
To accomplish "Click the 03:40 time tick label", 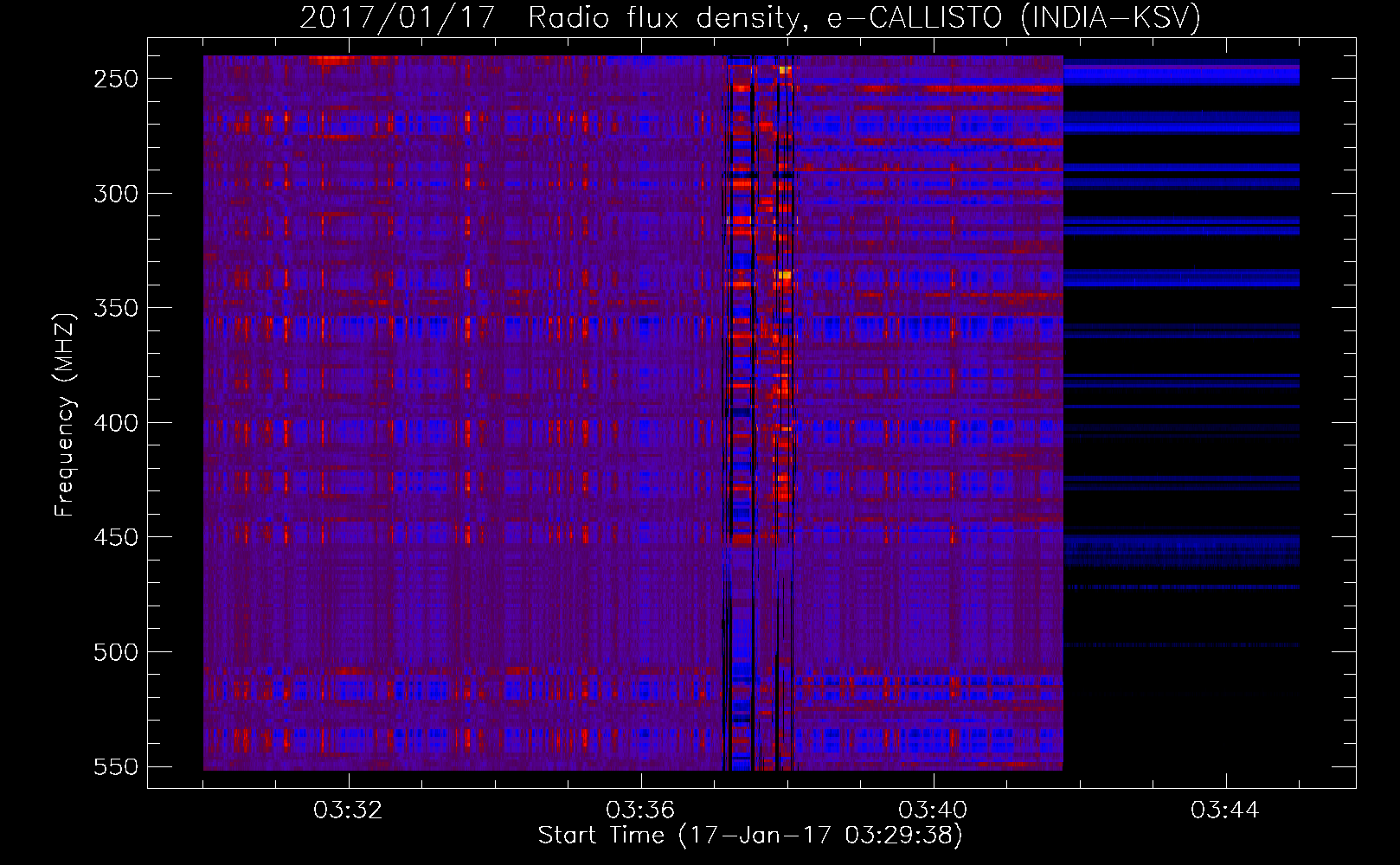I will click(933, 811).
